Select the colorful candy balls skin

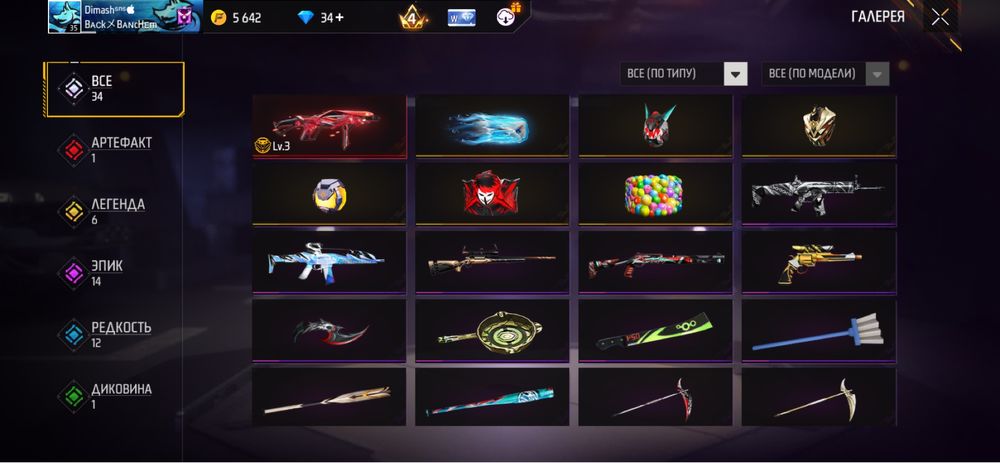[x=655, y=194]
